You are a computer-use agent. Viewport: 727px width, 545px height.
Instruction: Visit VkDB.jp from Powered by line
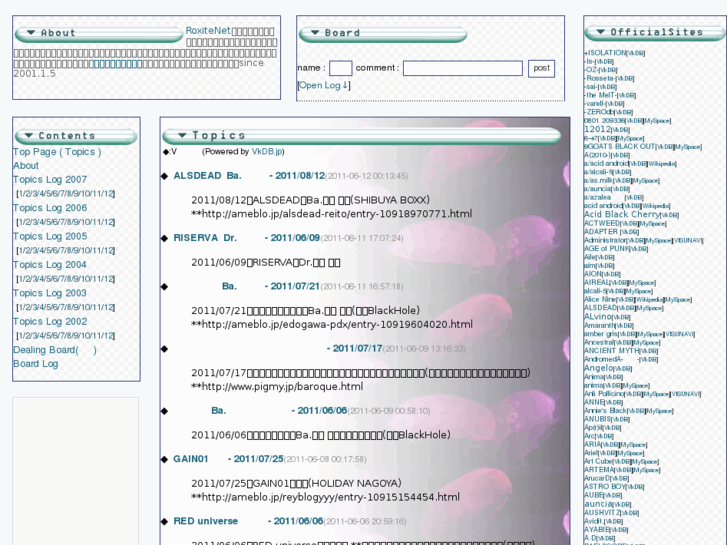[267, 152]
